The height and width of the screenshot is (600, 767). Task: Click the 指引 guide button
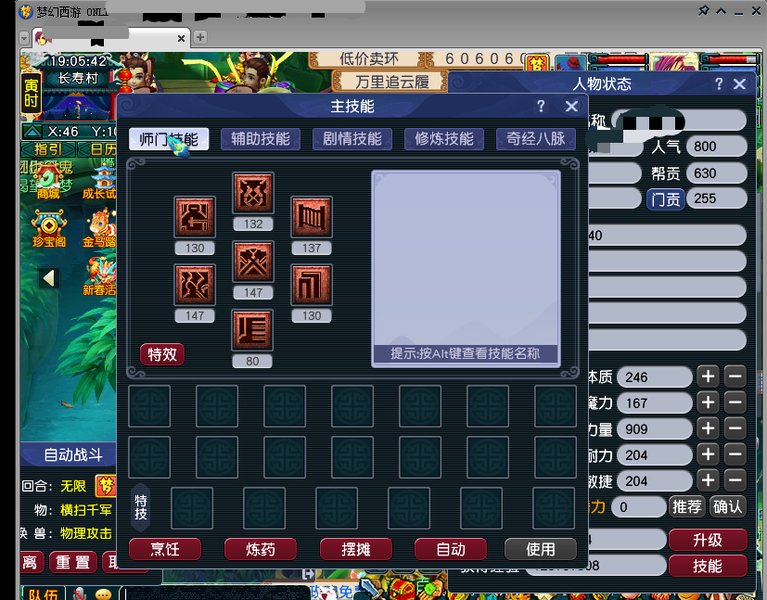click(48, 149)
